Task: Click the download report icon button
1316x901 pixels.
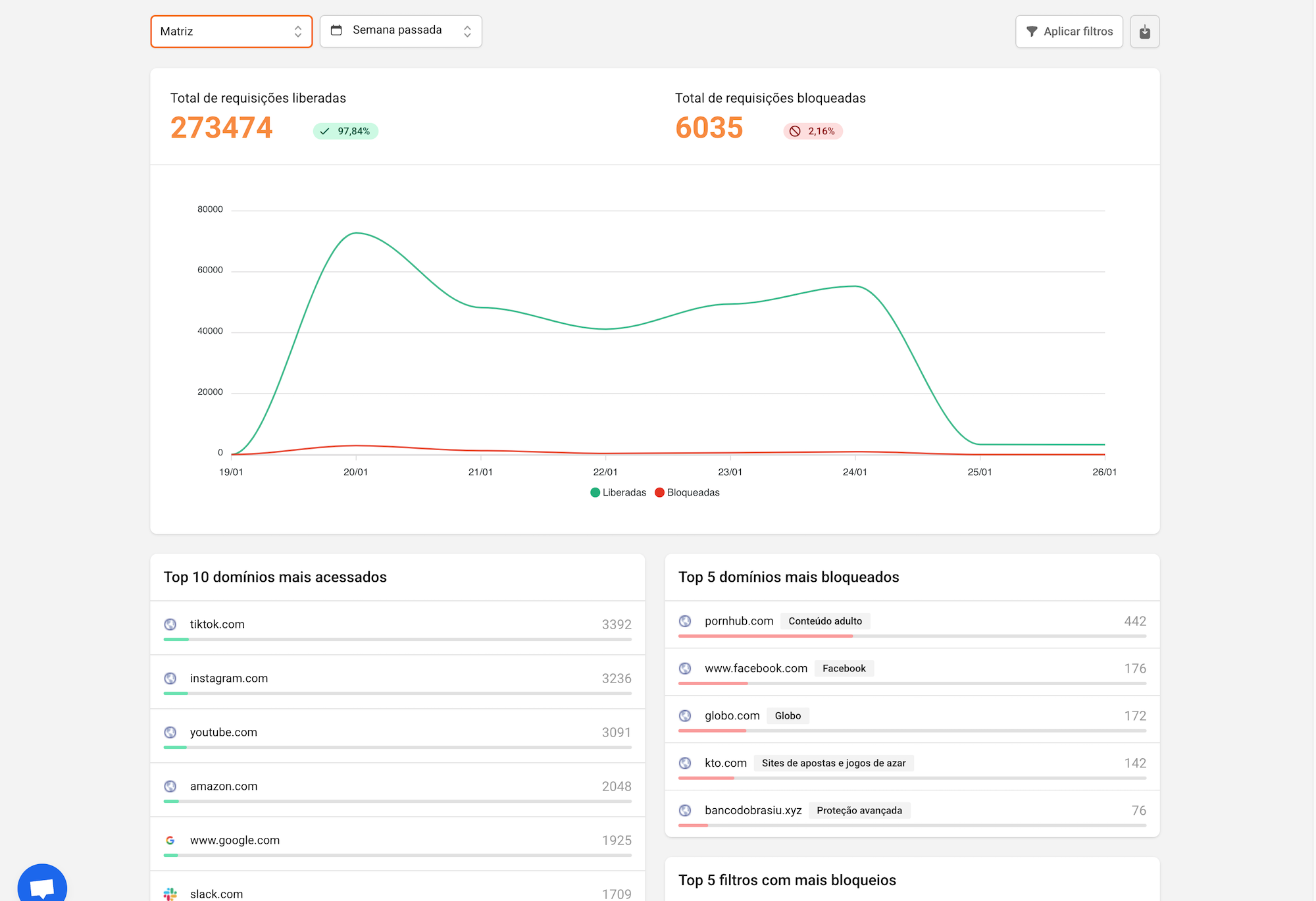Action: click(x=1145, y=32)
